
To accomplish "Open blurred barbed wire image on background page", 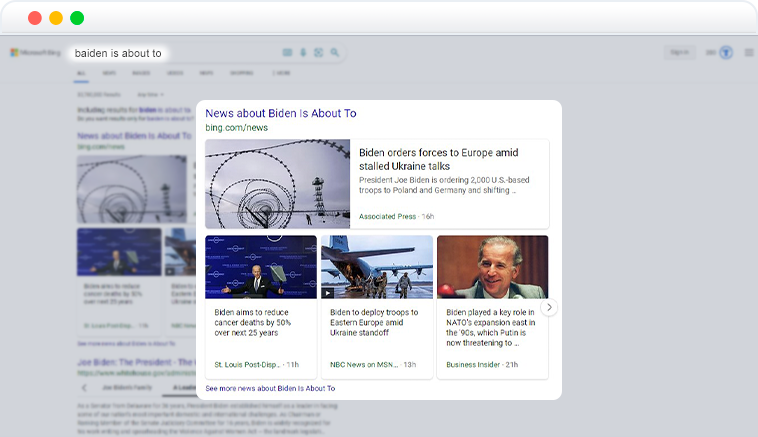I will (131, 189).
